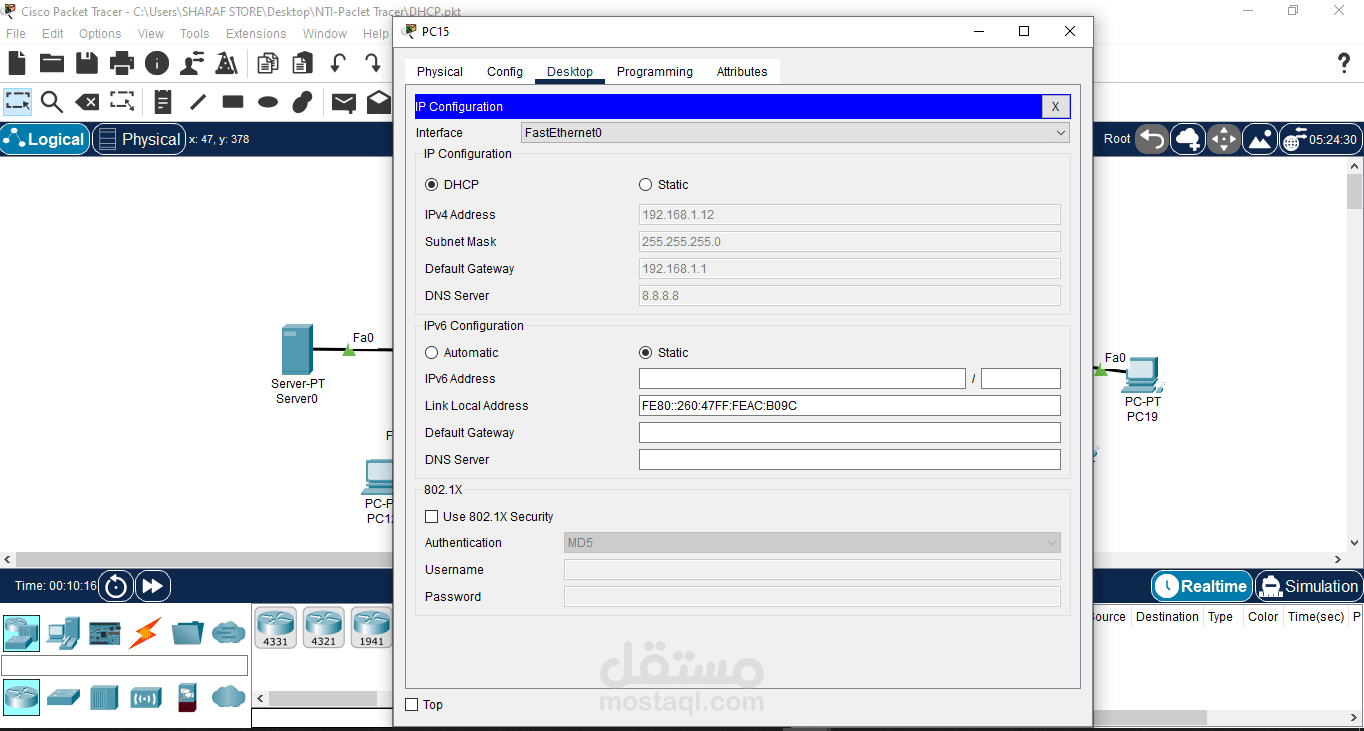Open the Authentication MD5 dropdown
Viewport: 1364px width, 731px height.
812,543
